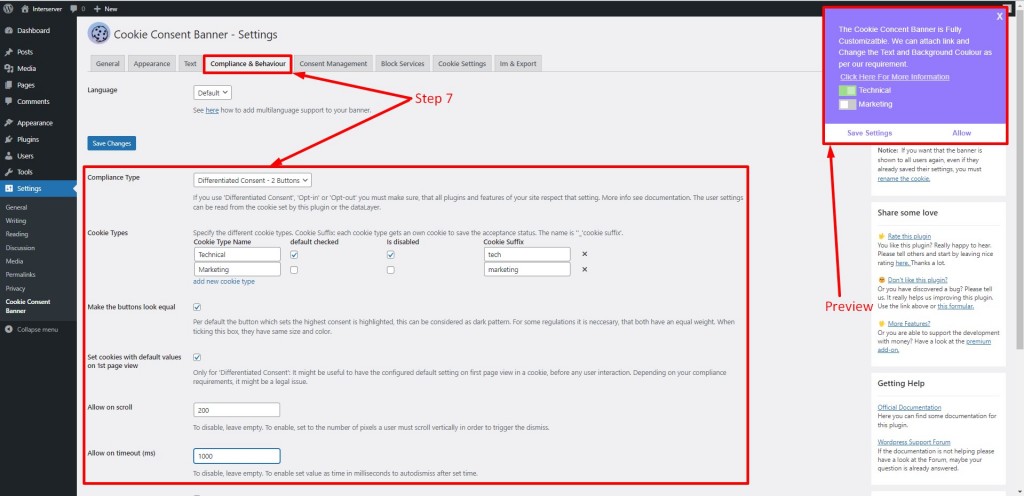Image resolution: width=1024 pixels, height=496 pixels.
Task: Open the More Features link
Action: pyautogui.click(x=908, y=324)
